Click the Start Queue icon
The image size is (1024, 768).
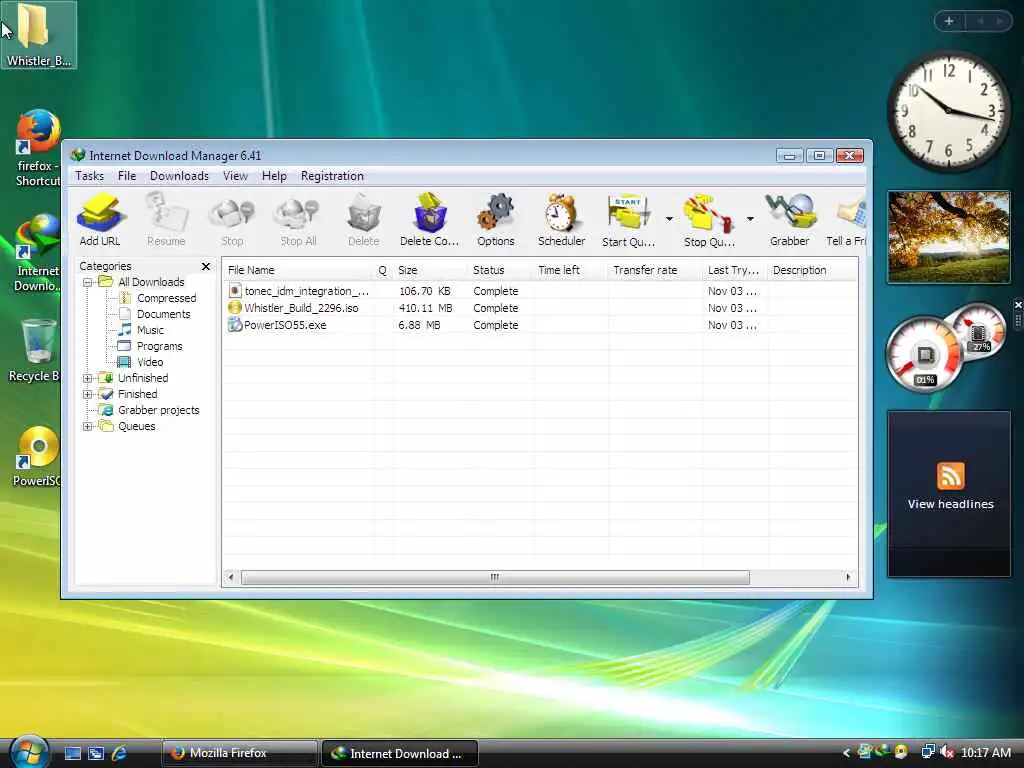pos(628,221)
